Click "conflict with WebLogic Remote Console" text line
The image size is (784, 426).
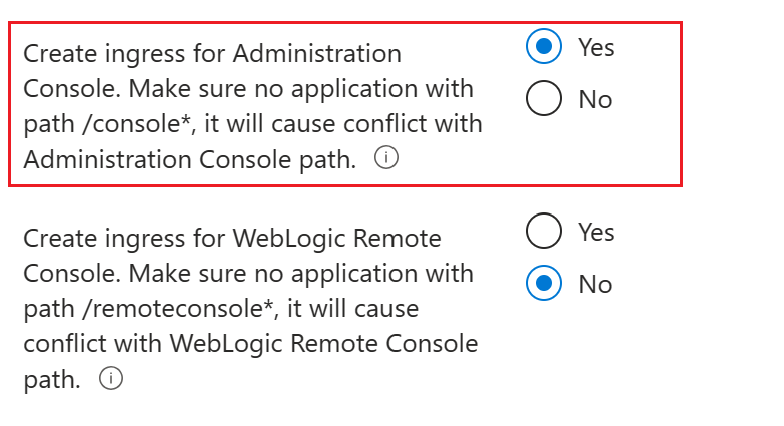[x=250, y=344]
